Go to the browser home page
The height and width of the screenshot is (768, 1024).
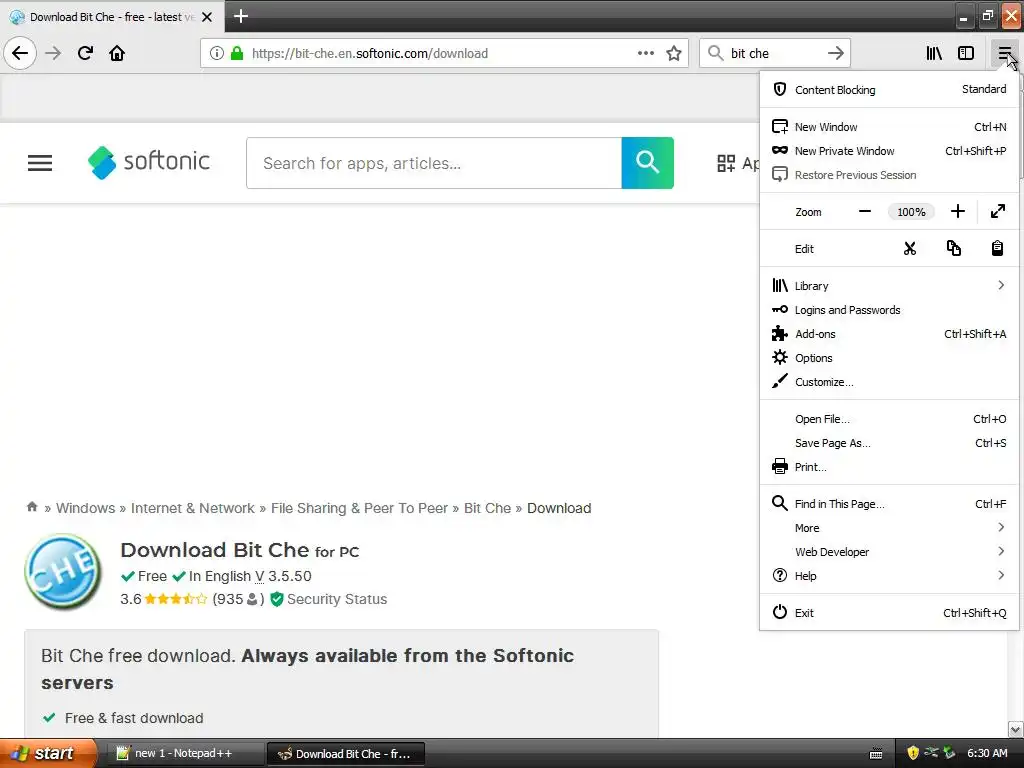click(117, 53)
